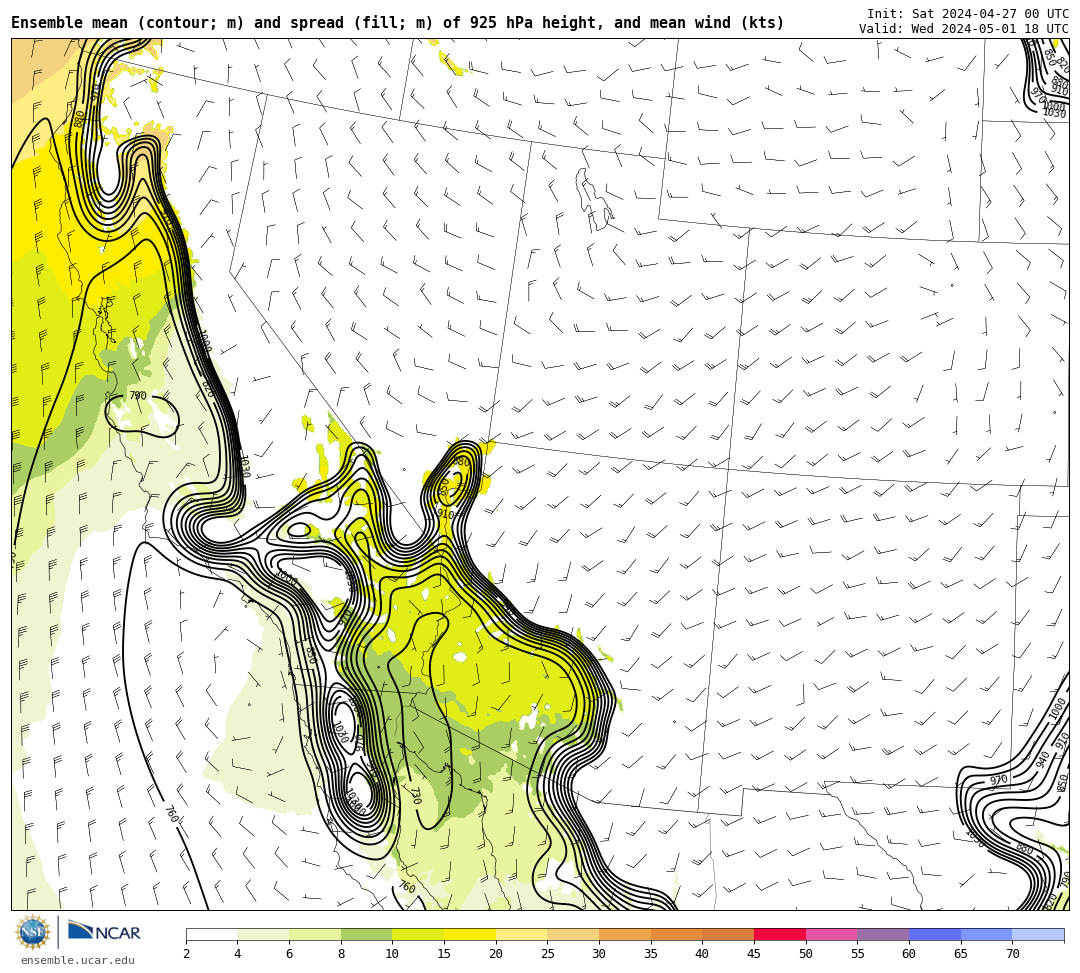Click the red 45-50 colorbar segment

[780, 934]
